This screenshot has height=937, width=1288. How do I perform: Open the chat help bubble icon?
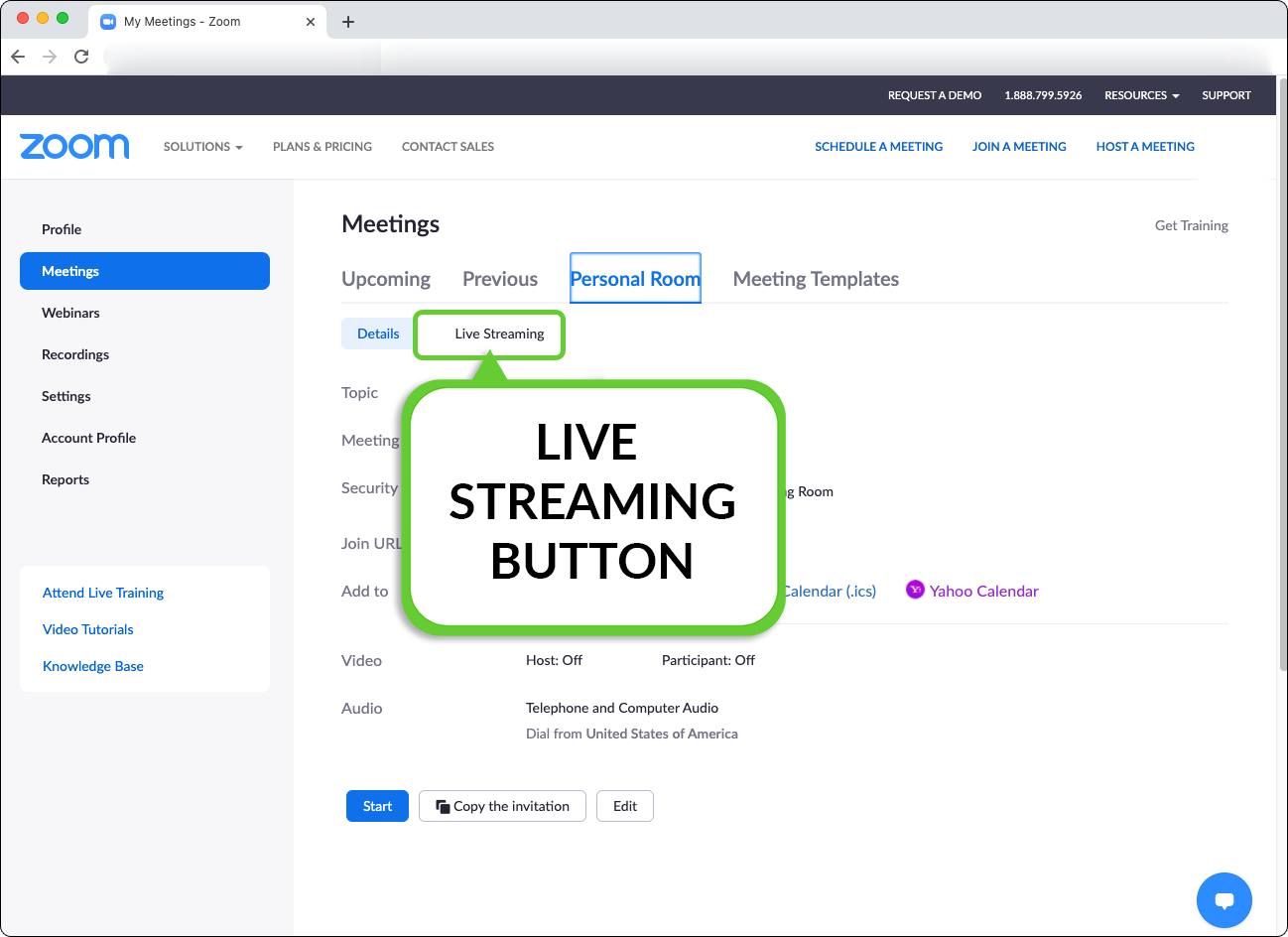(x=1224, y=900)
